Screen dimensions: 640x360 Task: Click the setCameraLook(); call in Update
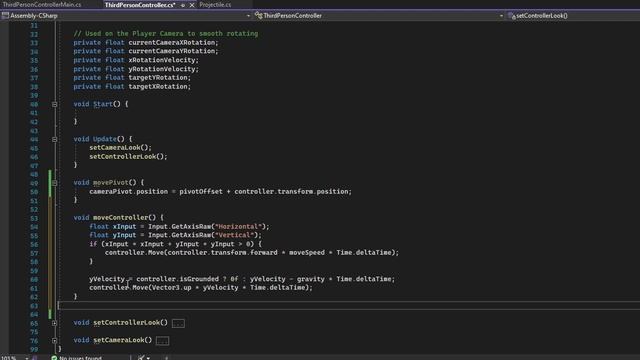point(120,147)
